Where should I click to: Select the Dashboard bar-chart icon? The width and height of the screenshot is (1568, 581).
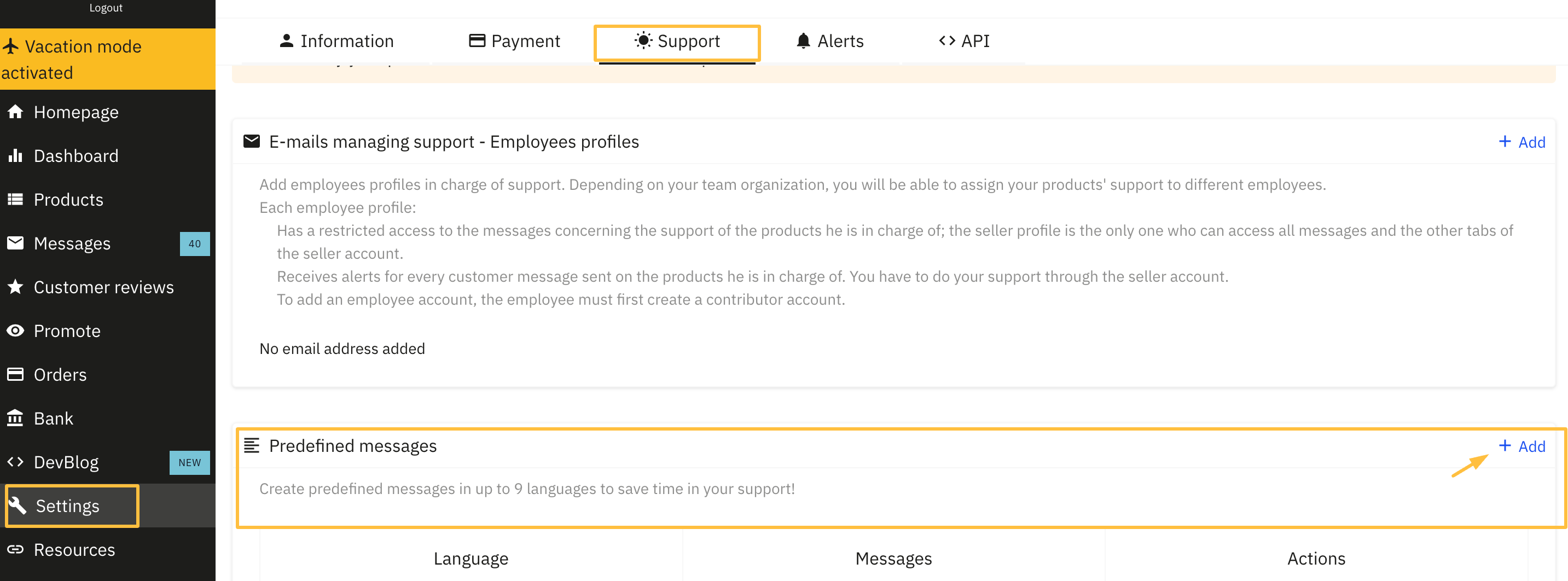[x=15, y=156]
